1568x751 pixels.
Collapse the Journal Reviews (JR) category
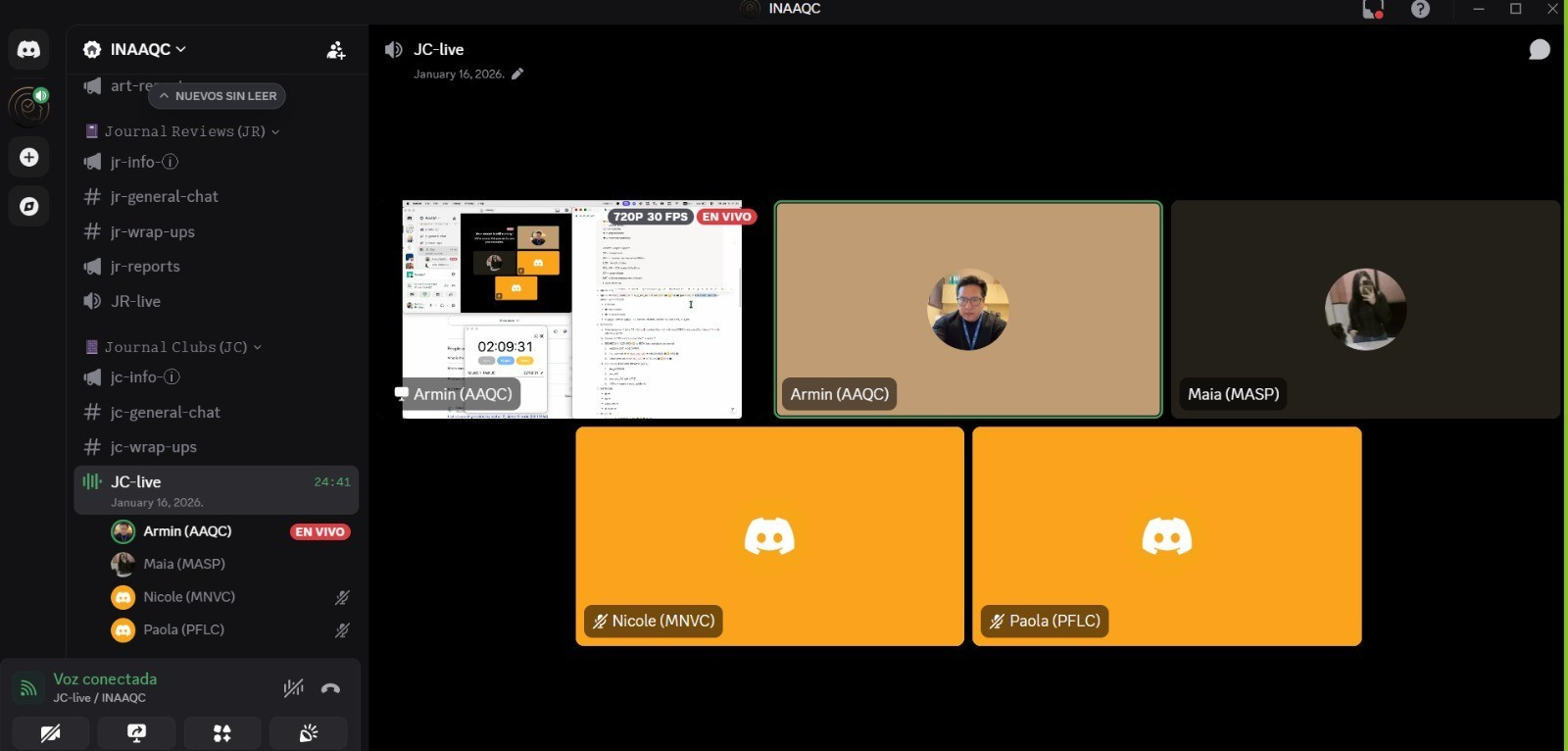click(x=184, y=131)
